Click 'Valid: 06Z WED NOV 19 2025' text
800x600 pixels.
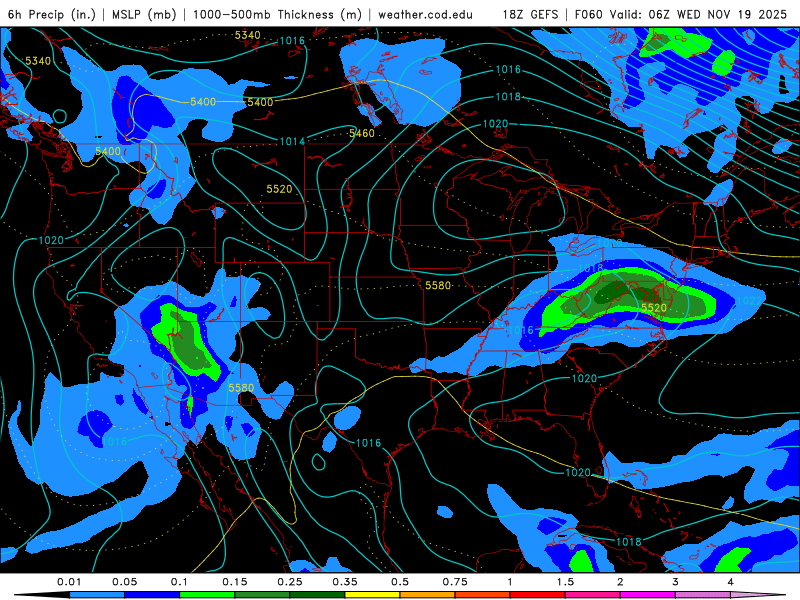pyautogui.click(x=698, y=14)
